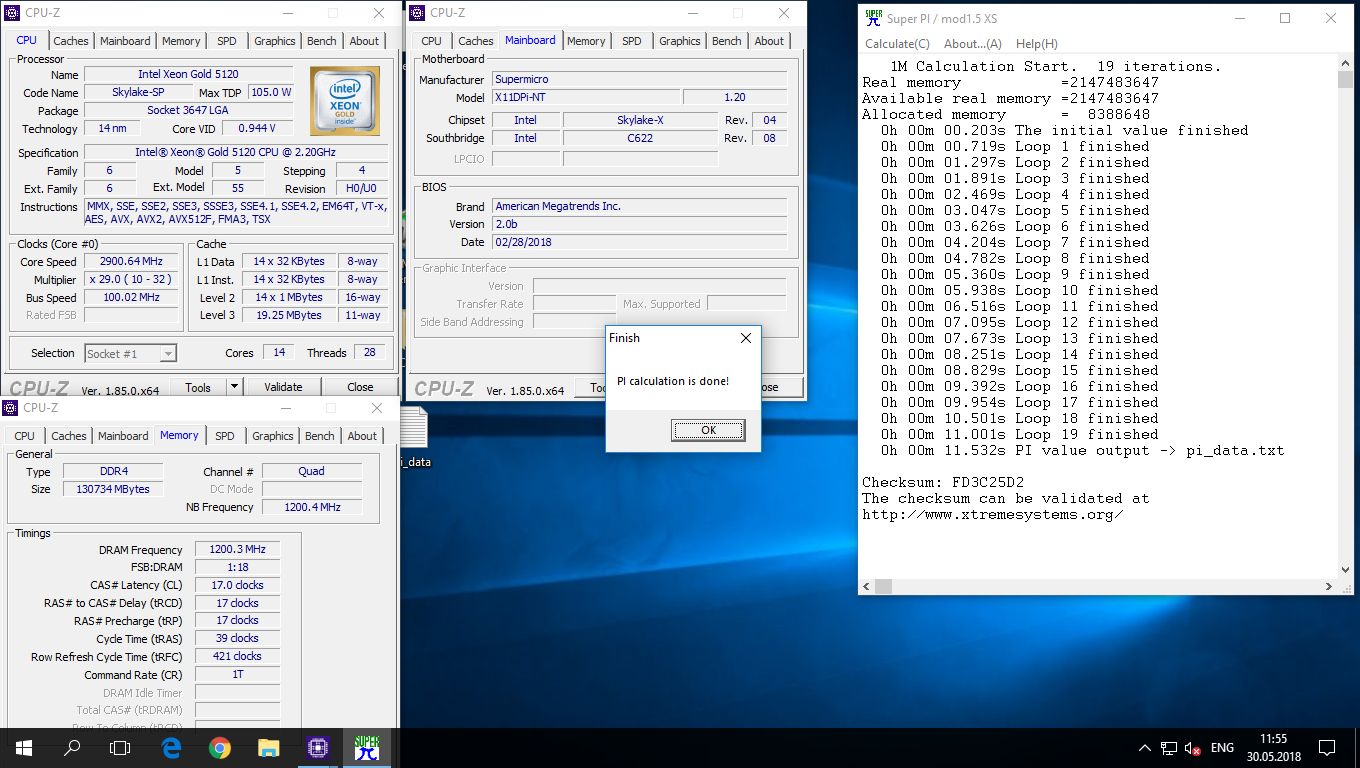
Task: Select About tab in Mainboard window
Action: (x=769, y=41)
